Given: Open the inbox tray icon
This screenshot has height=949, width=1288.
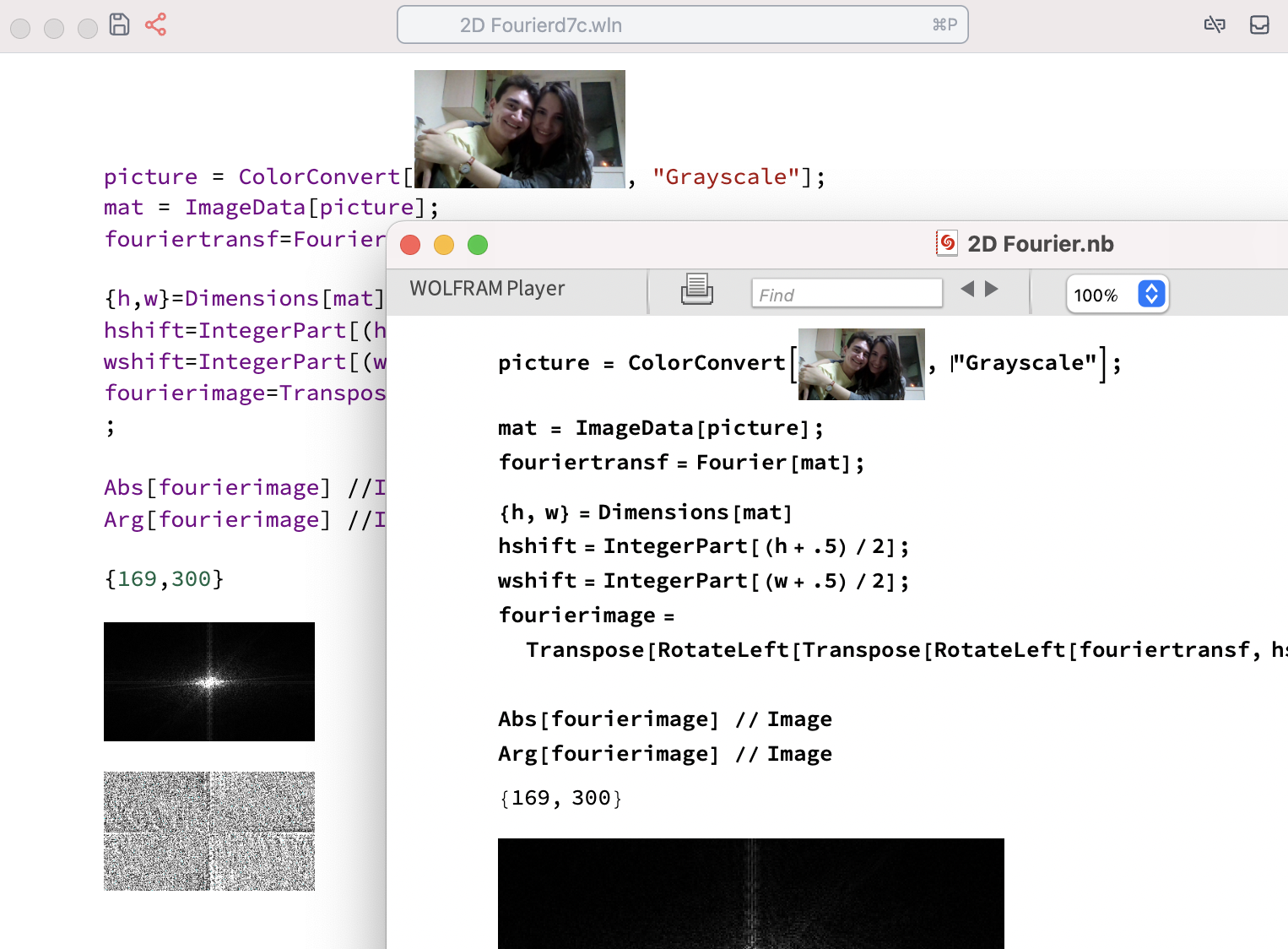Looking at the screenshot, I should pos(1259,24).
